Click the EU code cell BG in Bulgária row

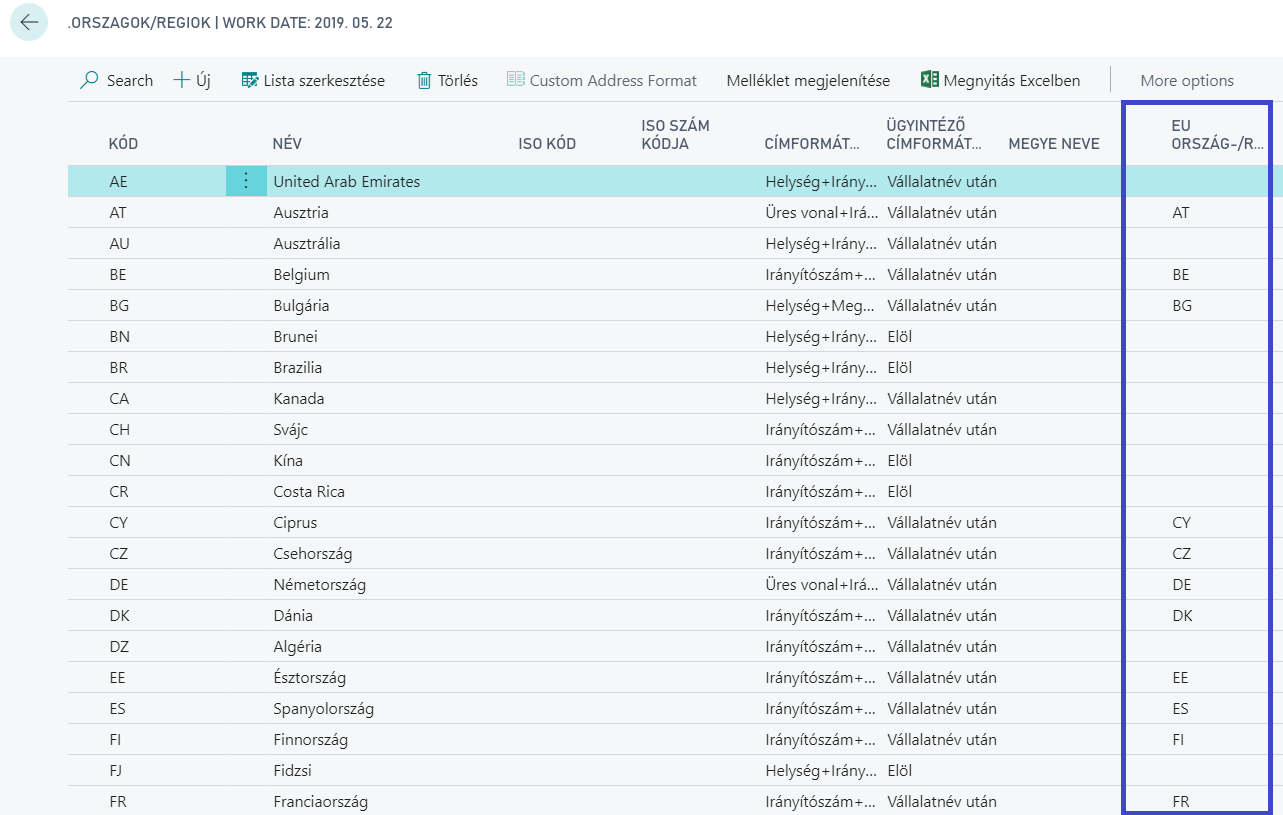[1182, 306]
